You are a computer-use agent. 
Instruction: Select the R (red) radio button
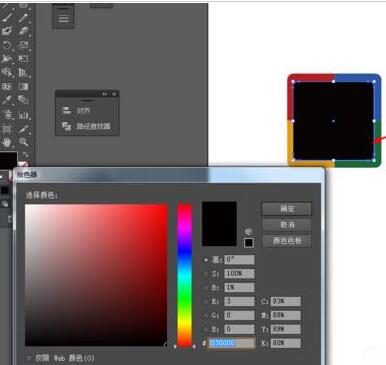tap(206, 301)
